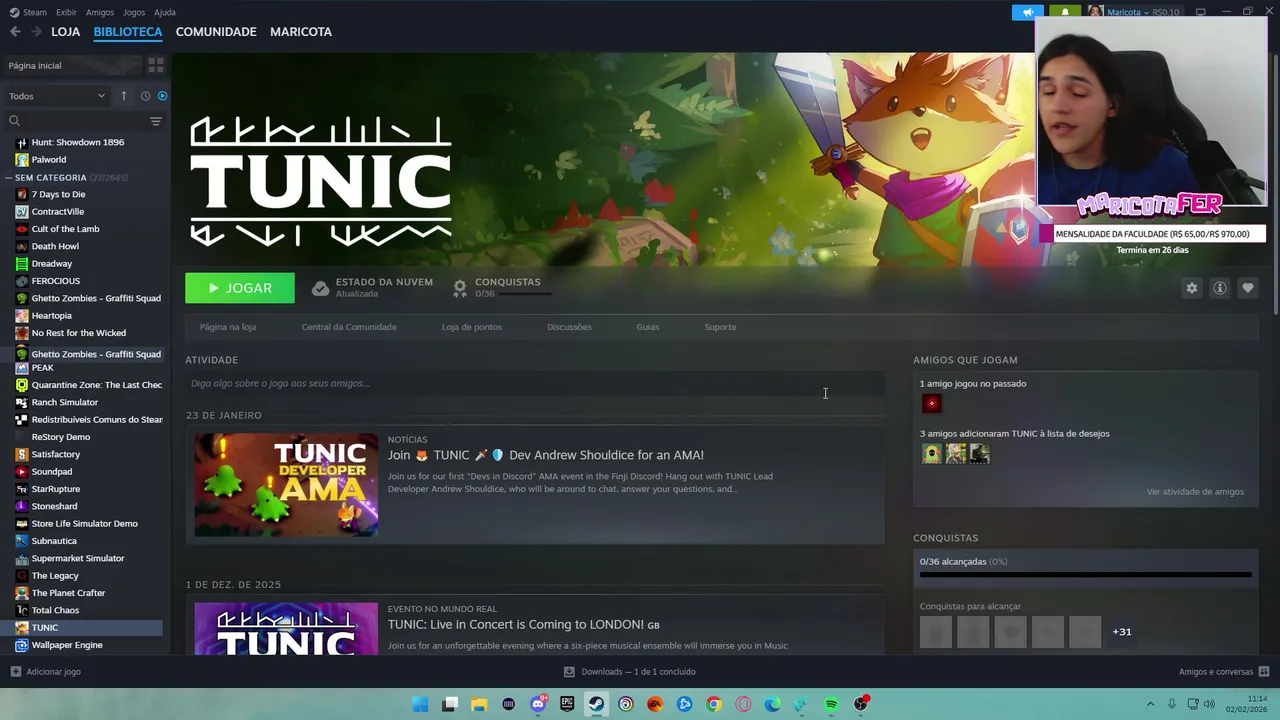1280x720 pixels.
Task: Open the Exibir menu
Action: pyautogui.click(x=66, y=12)
